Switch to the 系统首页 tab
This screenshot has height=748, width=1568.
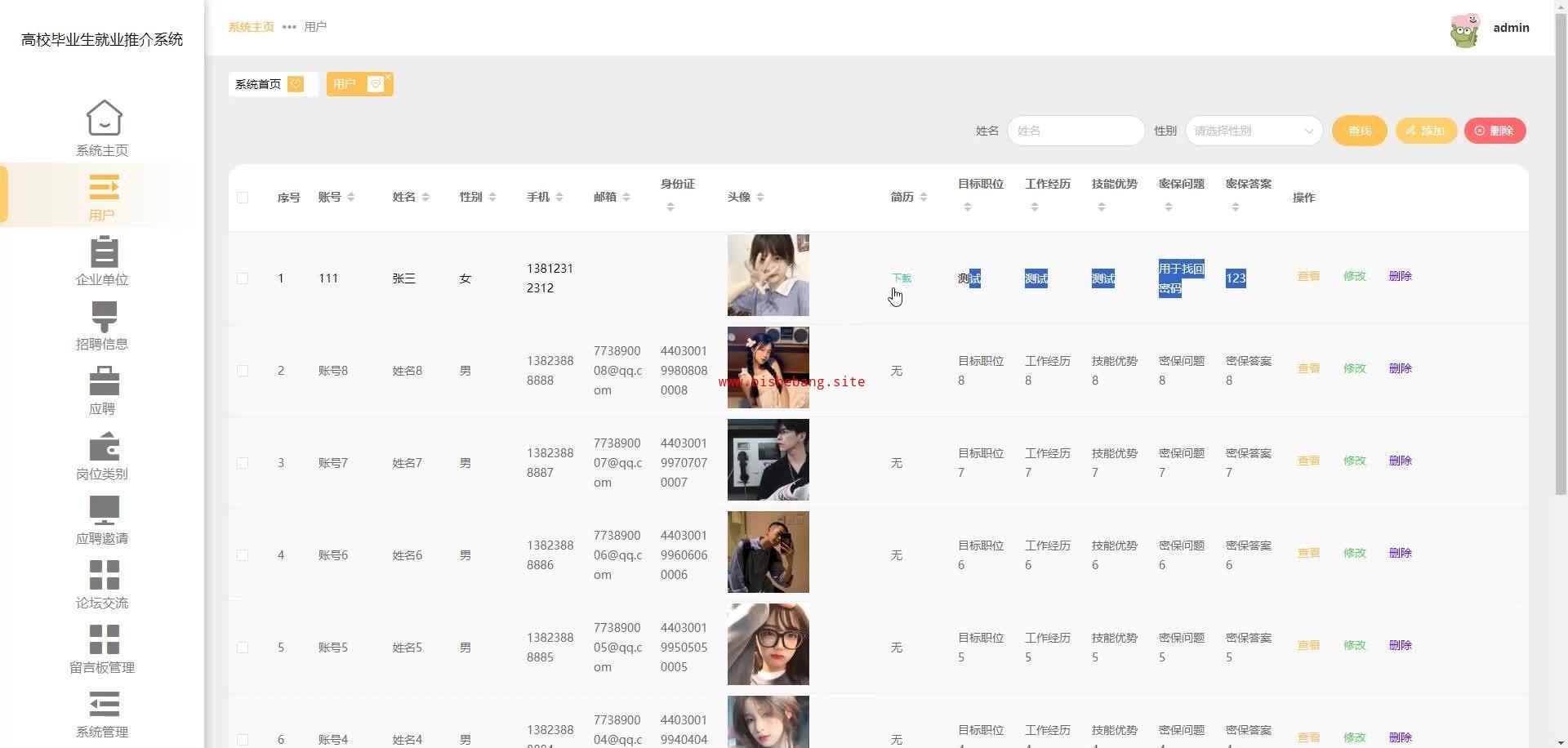(x=258, y=84)
